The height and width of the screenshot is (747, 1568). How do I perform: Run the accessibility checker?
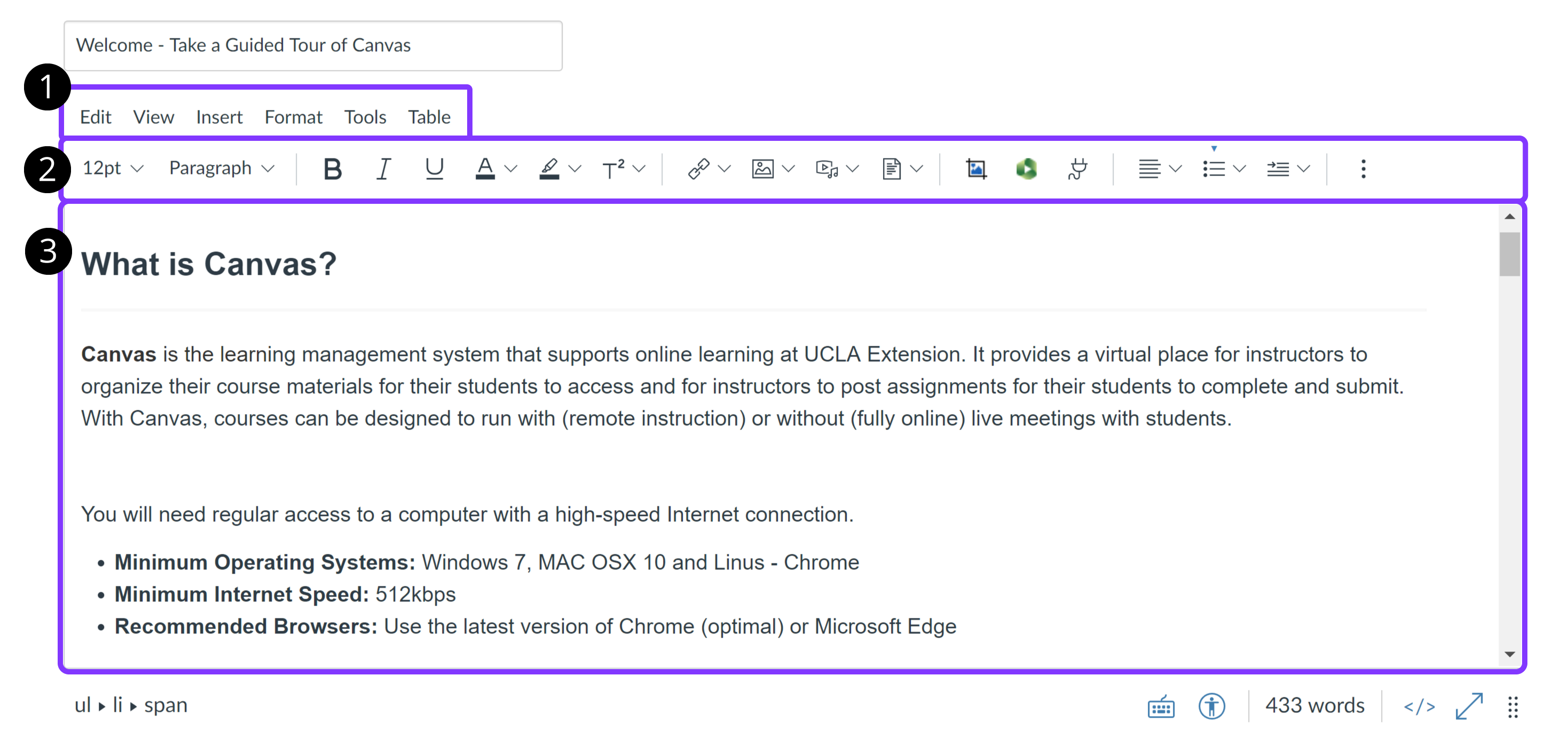pos(1211,705)
